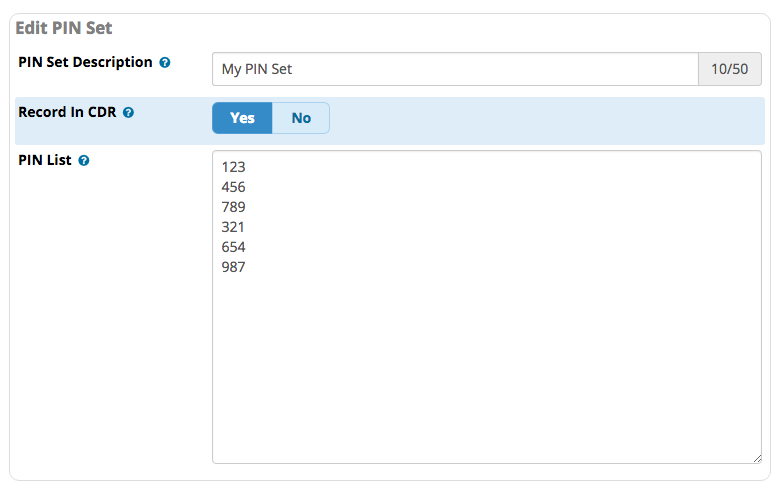Click the PIN List label text
778x488 pixels.
coord(45,160)
